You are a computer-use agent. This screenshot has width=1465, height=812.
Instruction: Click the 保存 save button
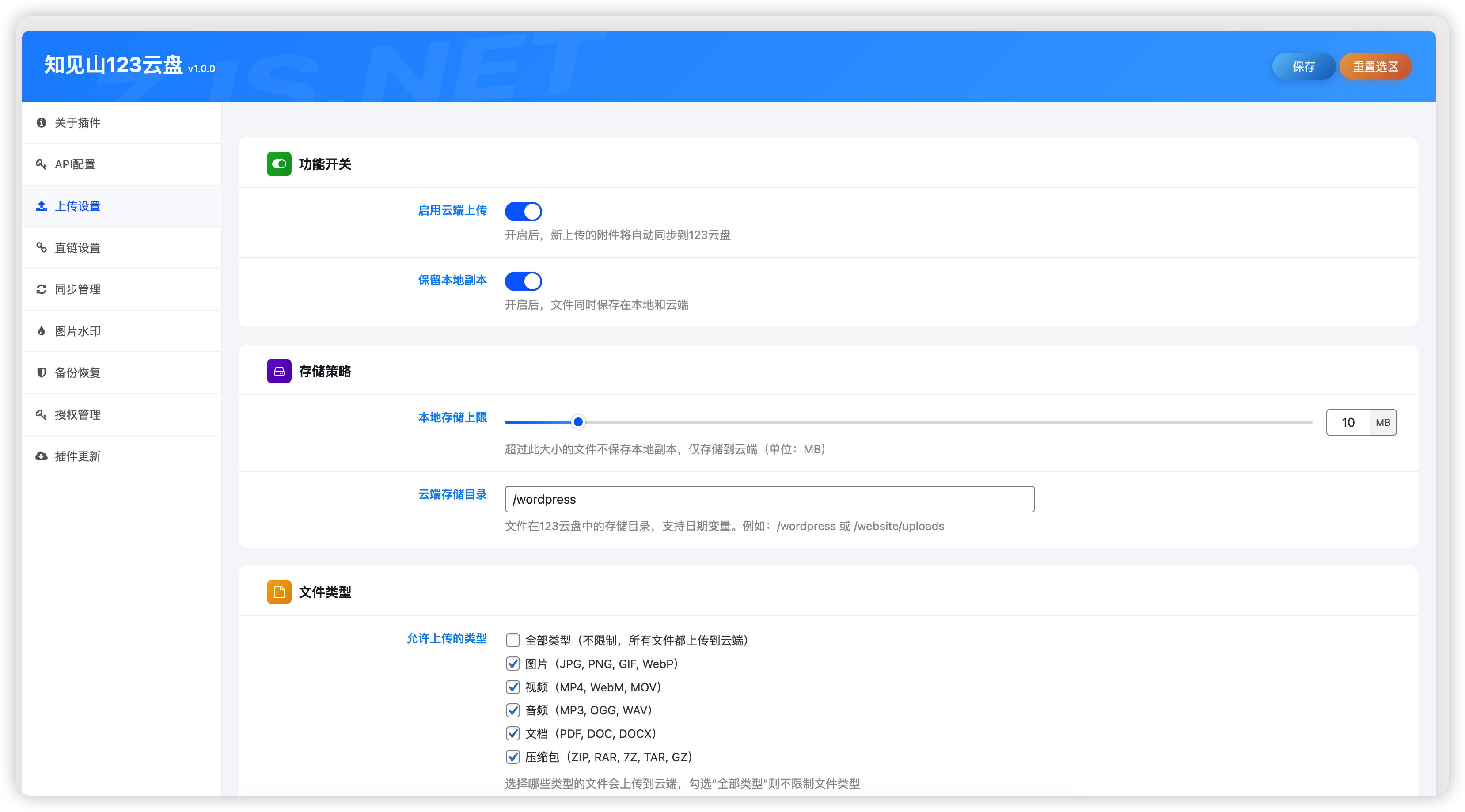[x=1303, y=67]
